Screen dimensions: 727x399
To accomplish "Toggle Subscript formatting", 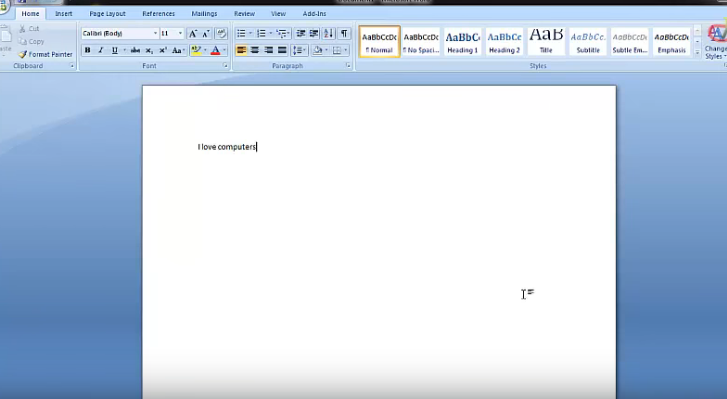I will [149, 50].
